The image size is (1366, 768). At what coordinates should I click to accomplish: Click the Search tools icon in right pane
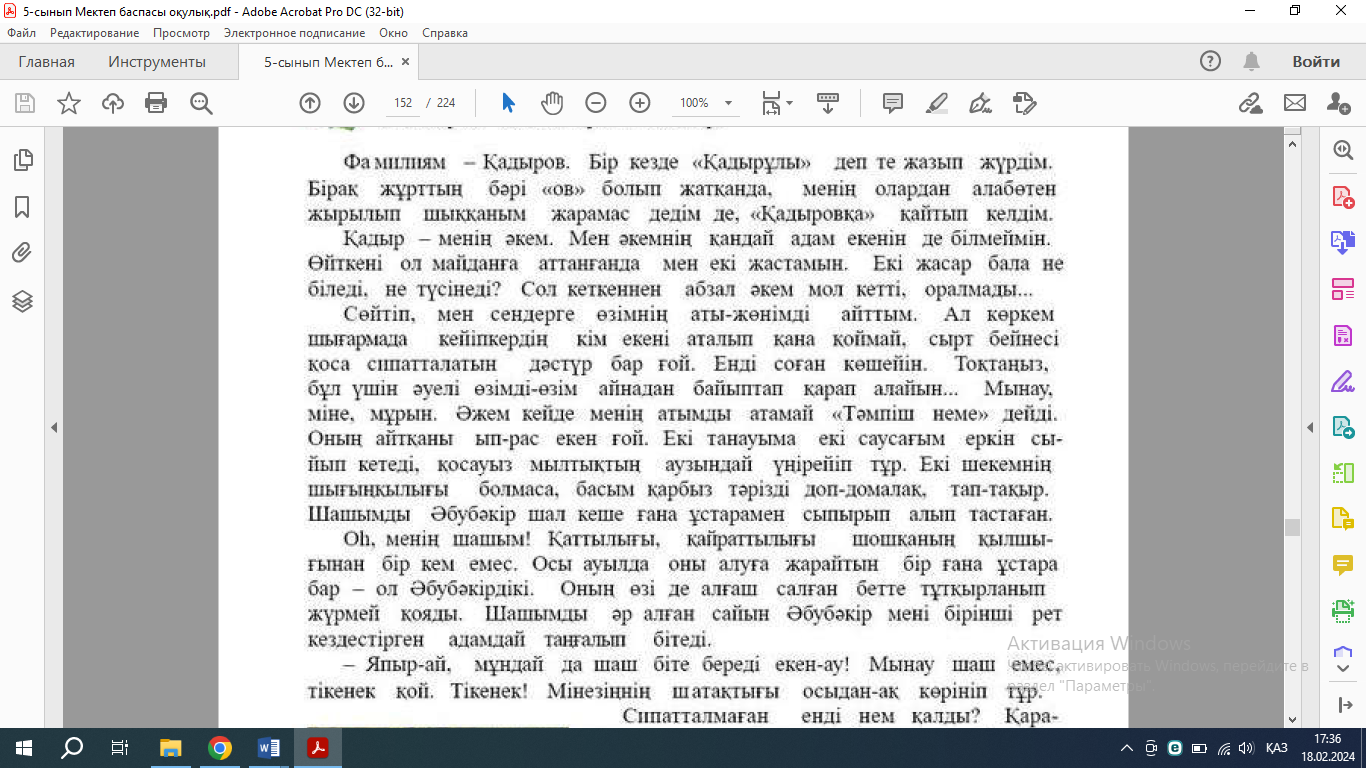[1343, 150]
